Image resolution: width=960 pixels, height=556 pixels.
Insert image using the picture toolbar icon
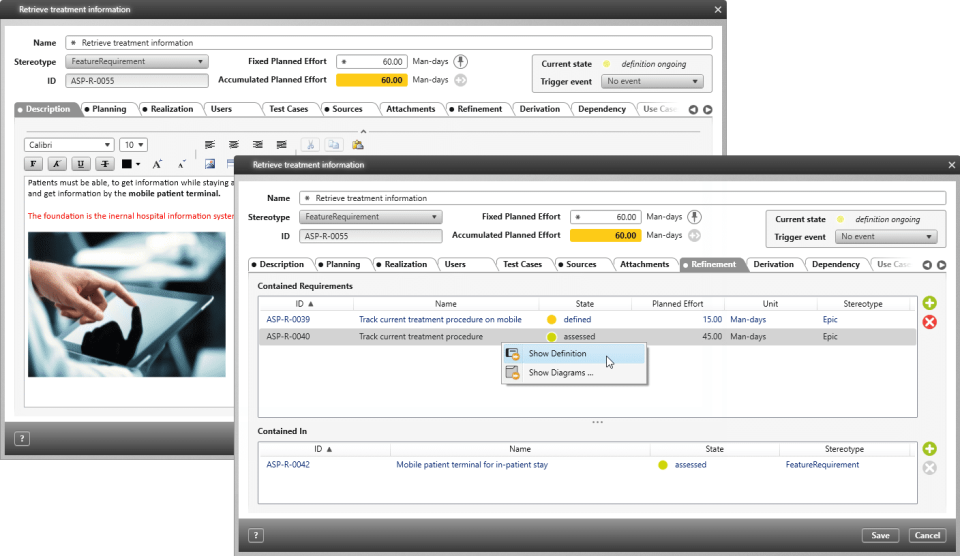pyautogui.click(x=210, y=164)
